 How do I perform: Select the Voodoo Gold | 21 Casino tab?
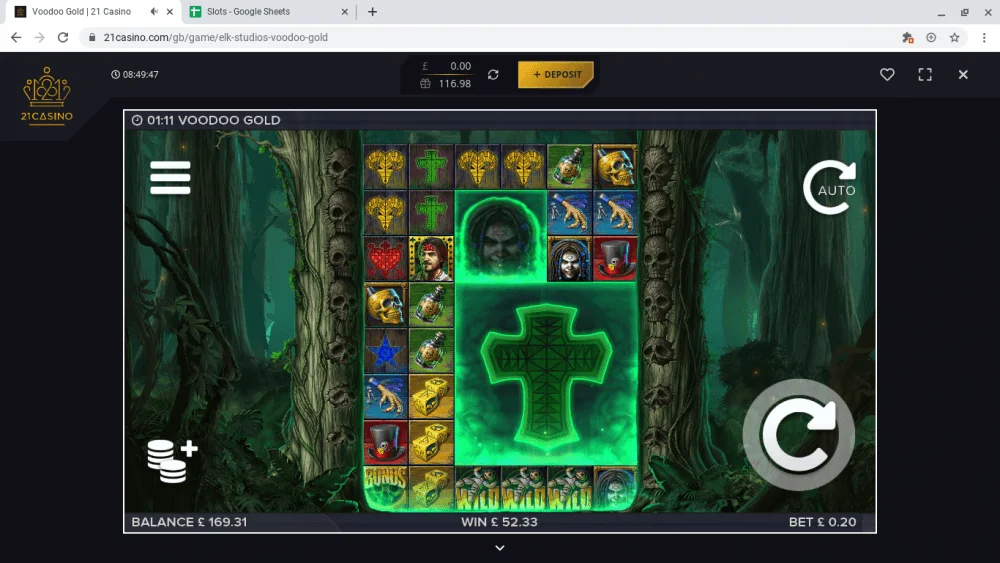tap(82, 11)
